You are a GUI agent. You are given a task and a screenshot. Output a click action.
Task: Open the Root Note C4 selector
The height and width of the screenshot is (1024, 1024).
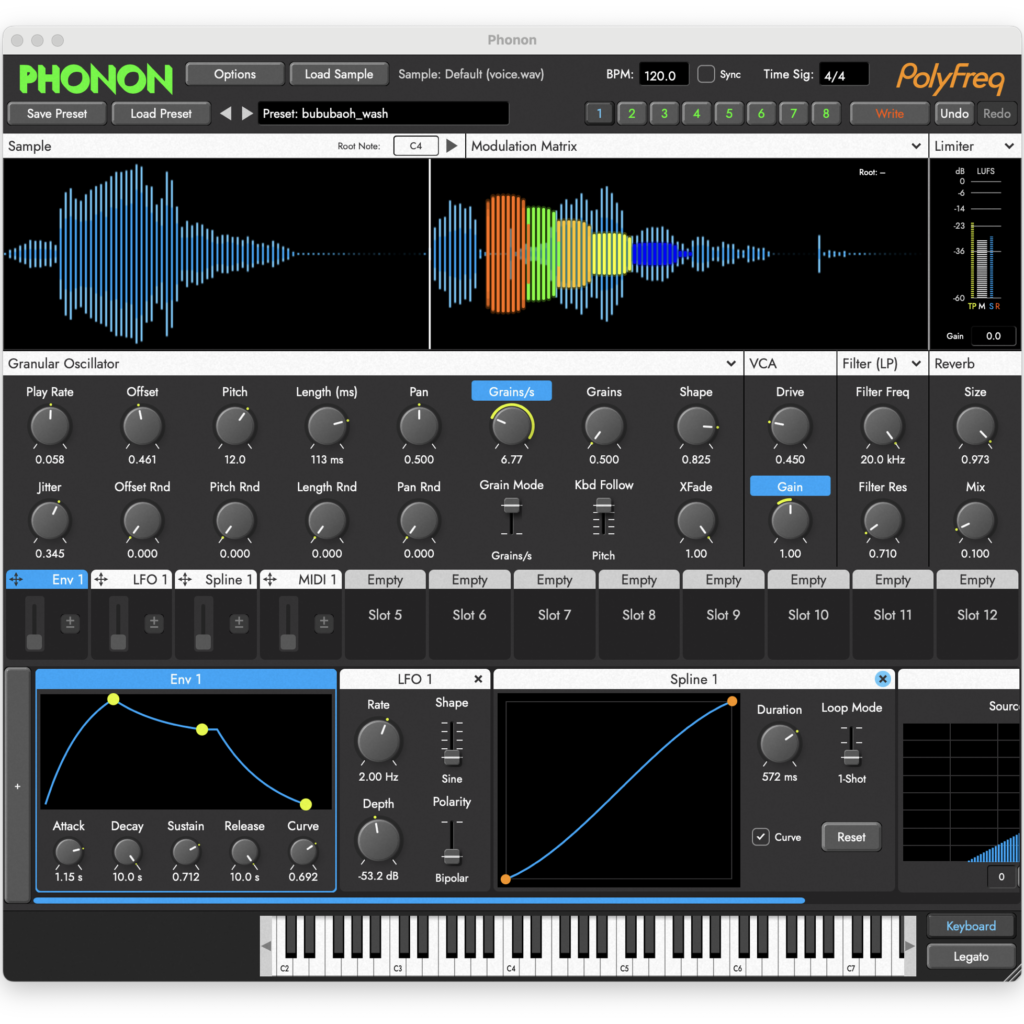click(416, 146)
